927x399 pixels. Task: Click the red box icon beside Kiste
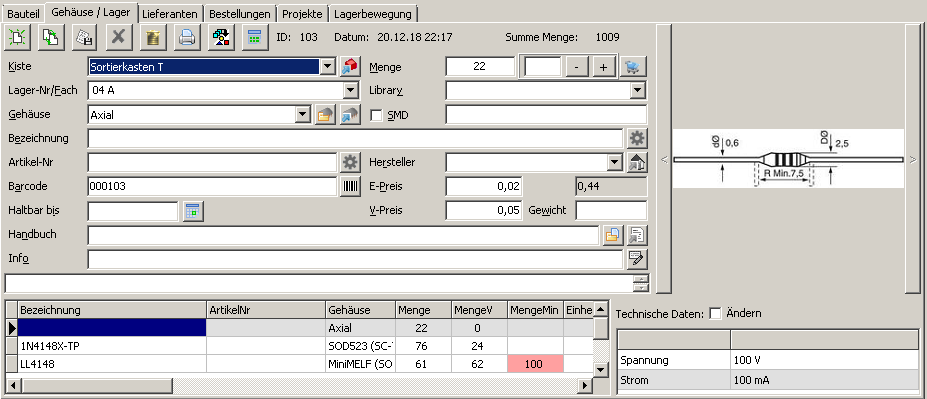tap(349, 67)
